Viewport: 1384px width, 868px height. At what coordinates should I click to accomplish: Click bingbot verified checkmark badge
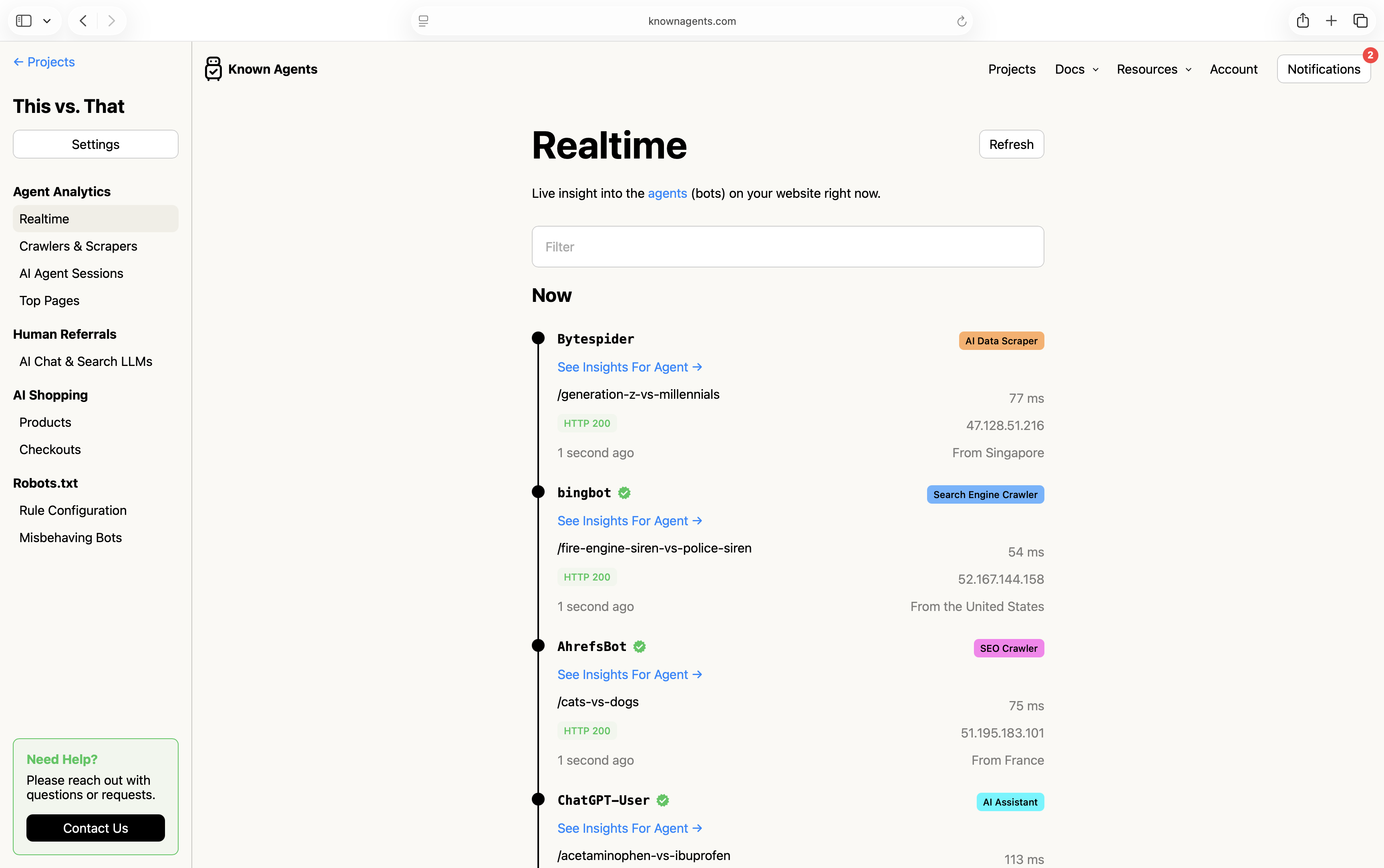click(624, 492)
